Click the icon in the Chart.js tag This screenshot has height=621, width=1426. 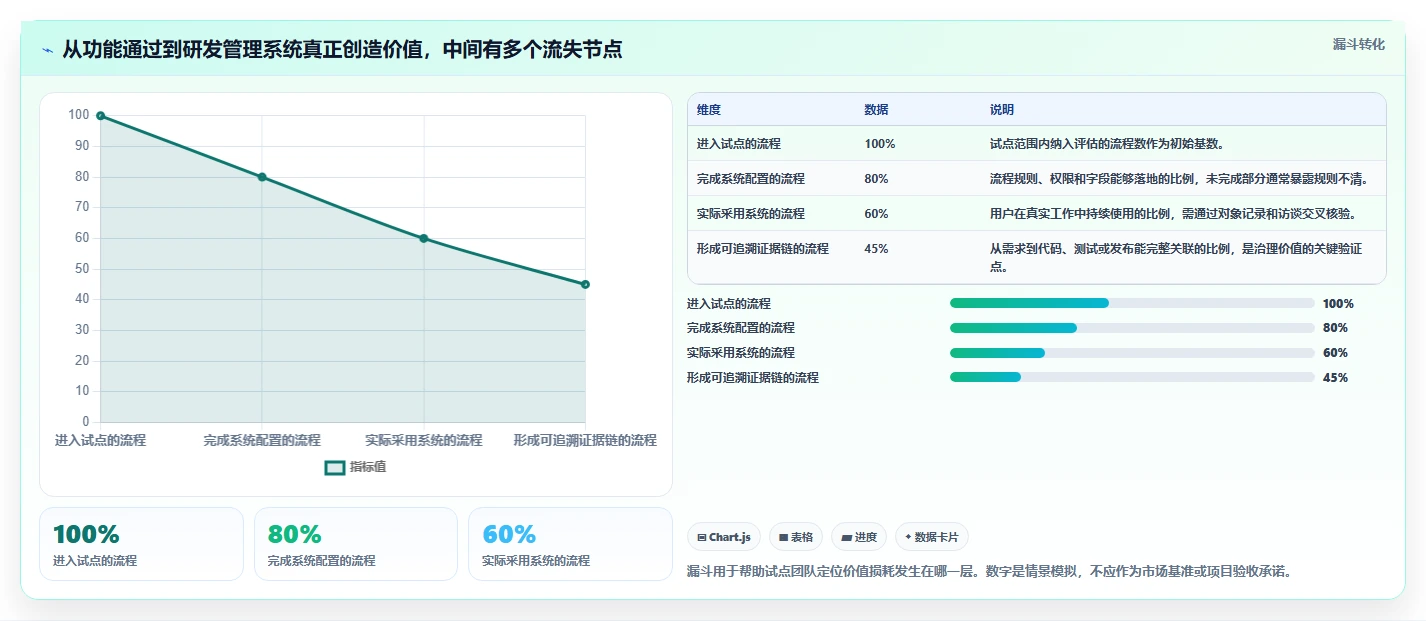click(702, 537)
